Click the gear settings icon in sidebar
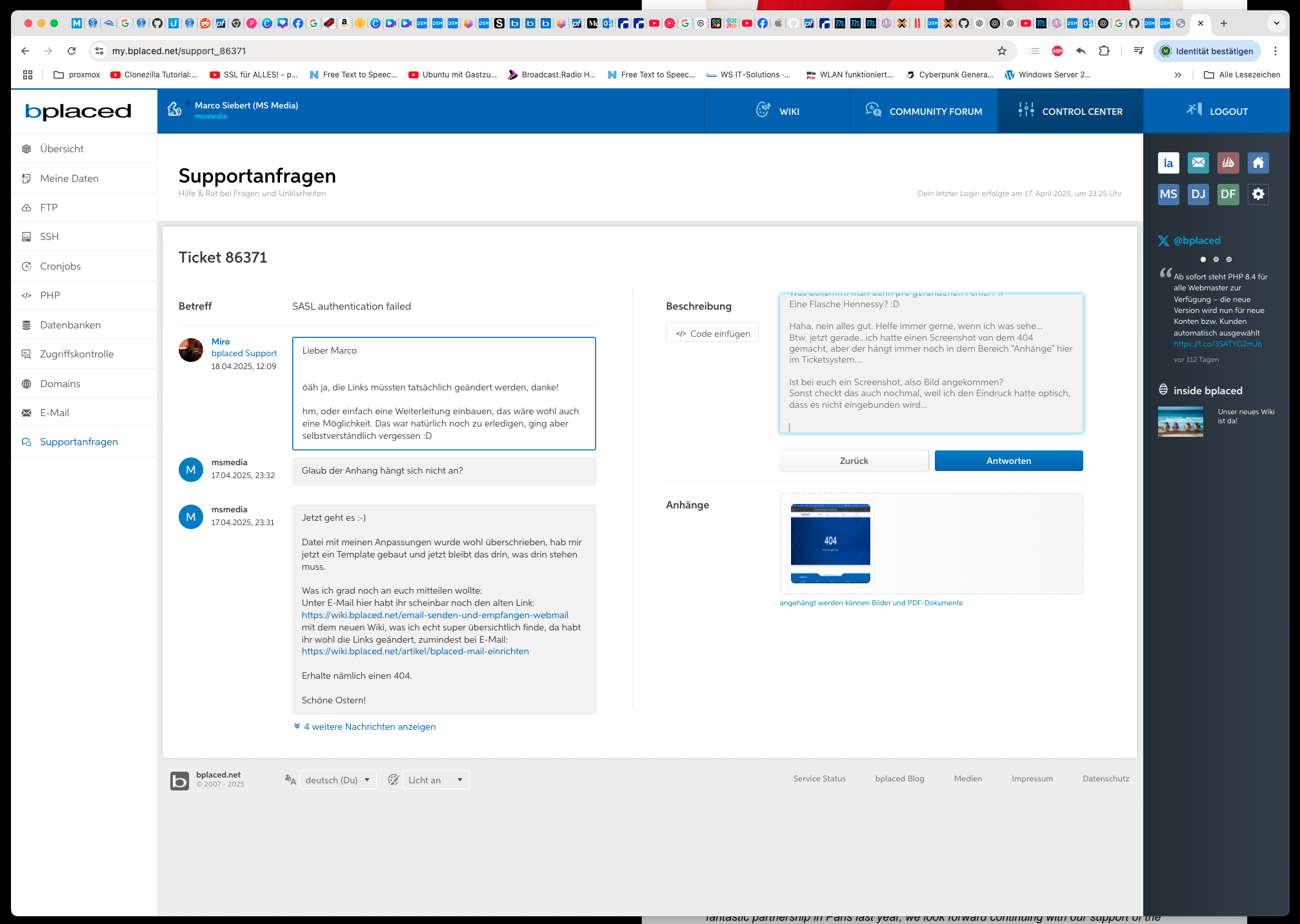Viewport: 1300px width, 924px height. pos(1257,194)
